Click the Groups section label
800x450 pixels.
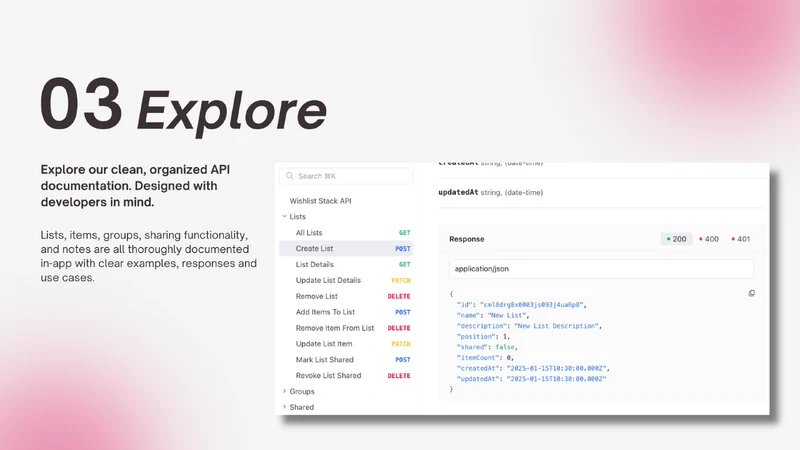302,392
